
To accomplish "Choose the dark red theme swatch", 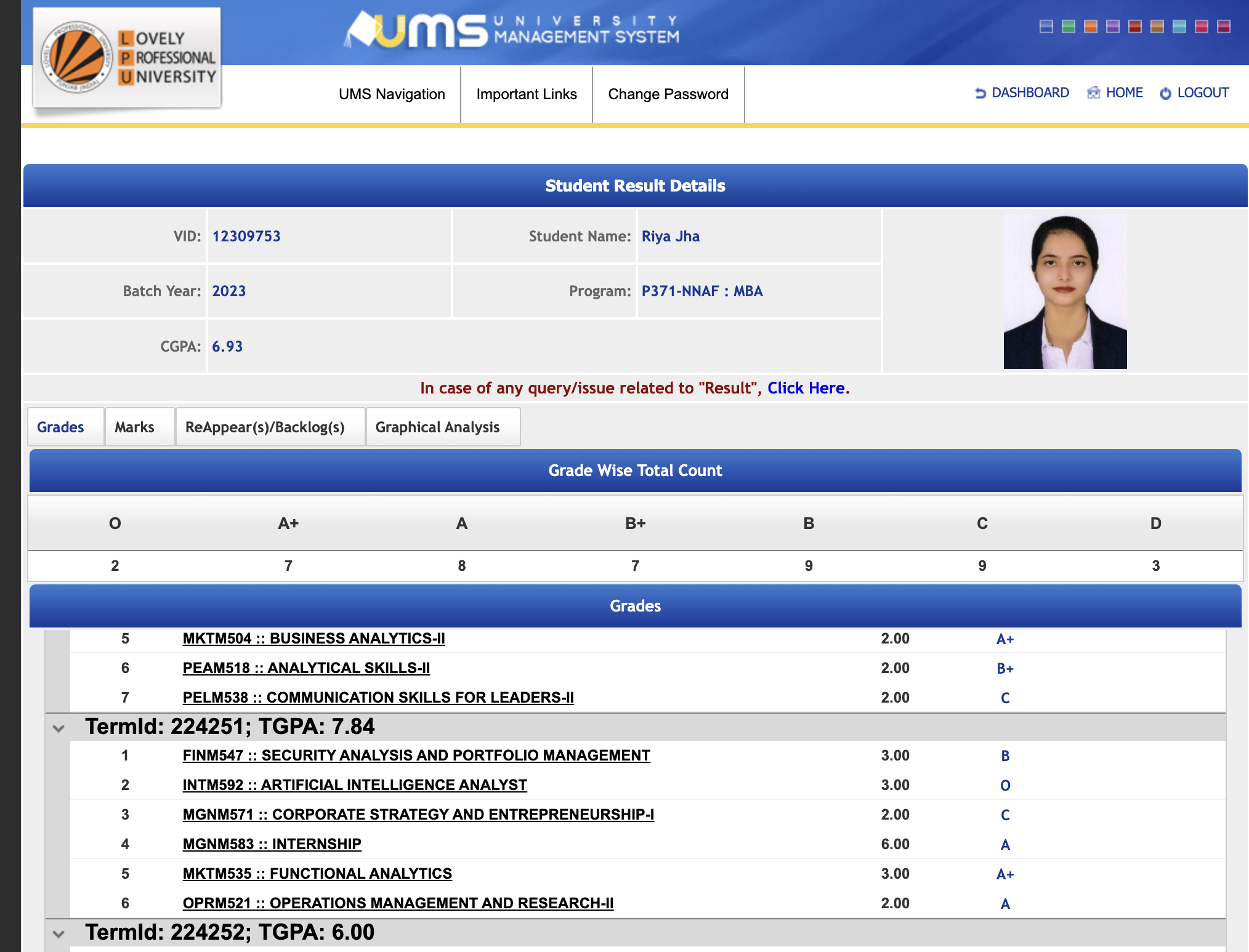I will coord(1135,26).
